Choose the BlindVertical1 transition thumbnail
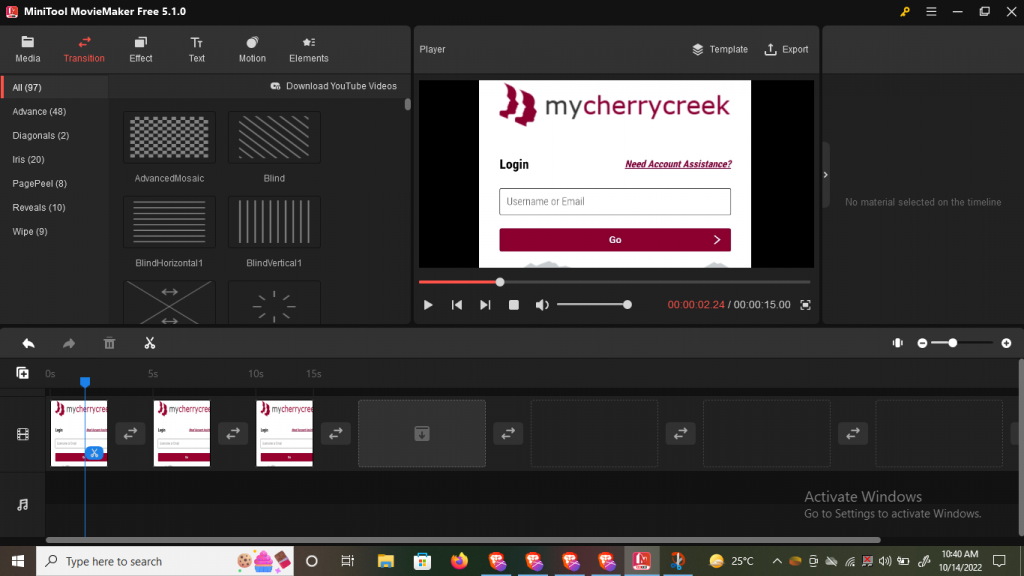 tap(274, 222)
